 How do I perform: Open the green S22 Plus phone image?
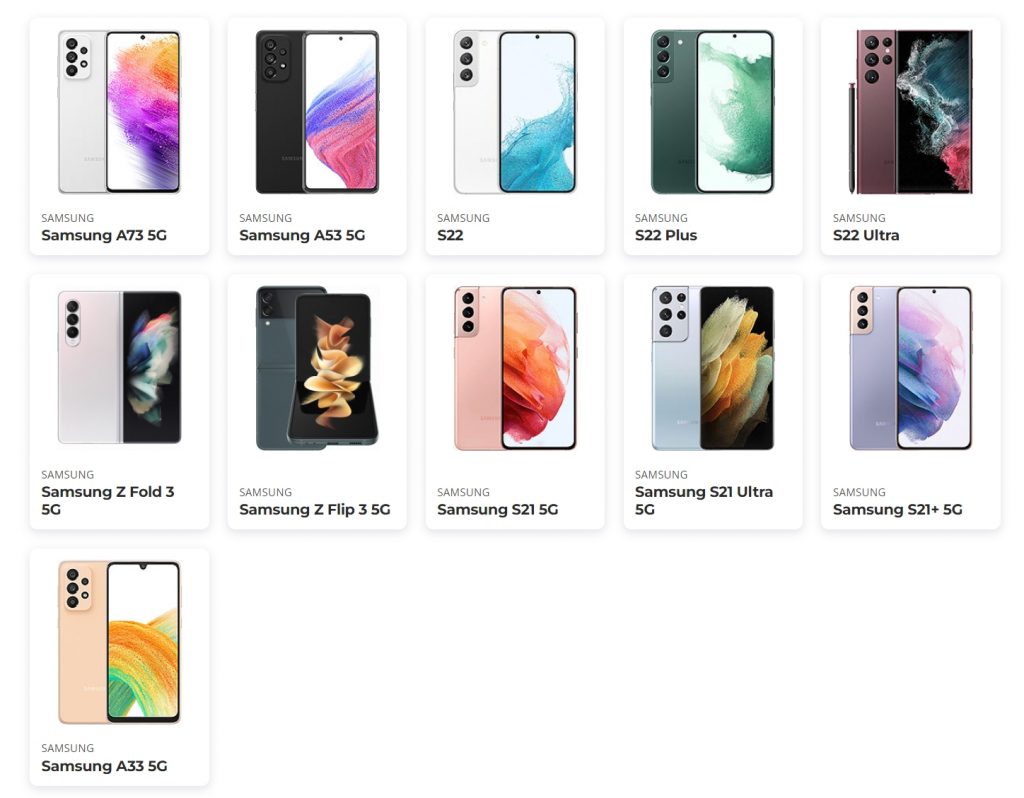712,112
